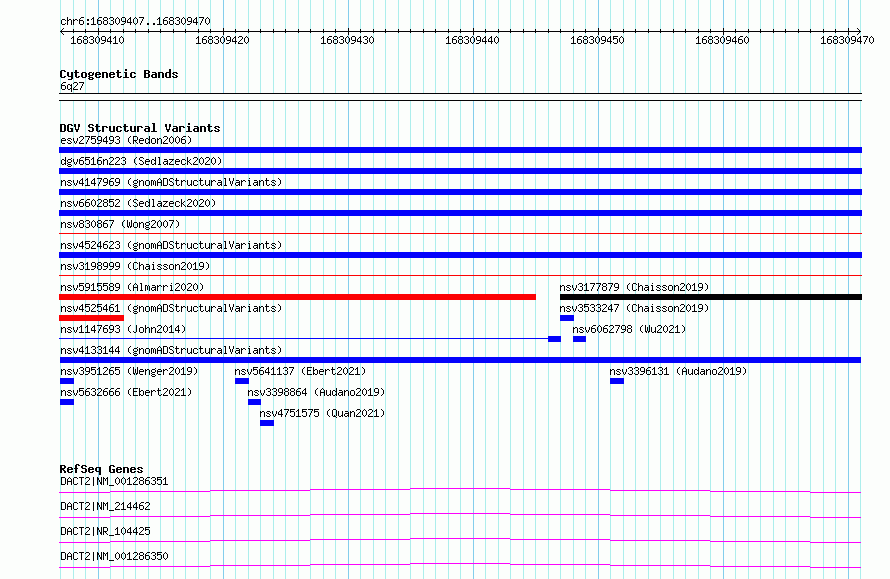This screenshot has width=890, height=579.
Task: Click the 6q27 cytogenetic band label
Action: [72, 86]
